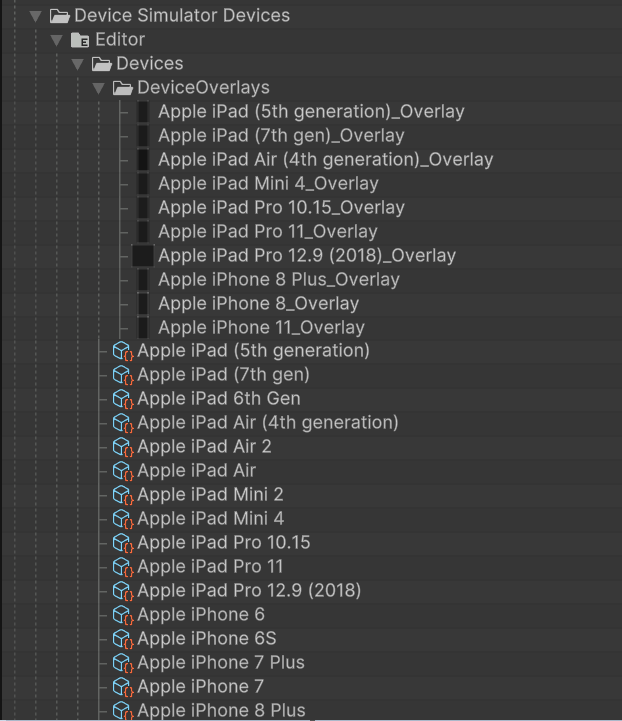This screenshot has height=721, width=622.
Task: Select the Apple iPad Mini 4 device label
Action: (x=211, y=519)
